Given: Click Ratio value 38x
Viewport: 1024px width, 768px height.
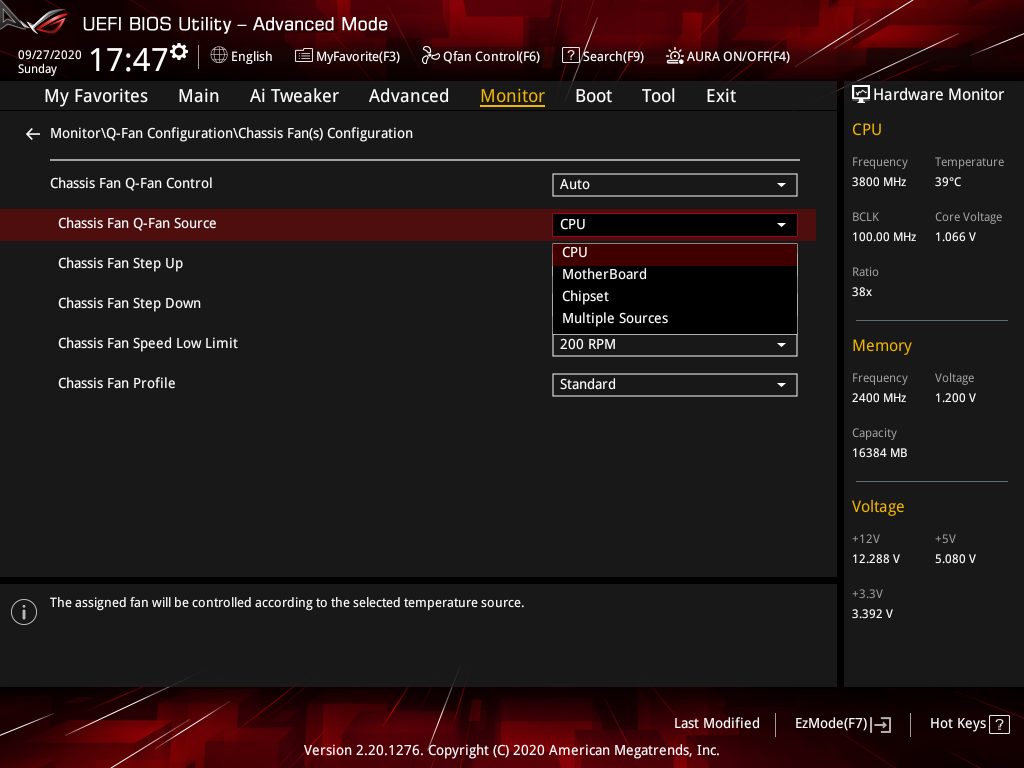Looking at the screenshot, I should click(861, 292).
